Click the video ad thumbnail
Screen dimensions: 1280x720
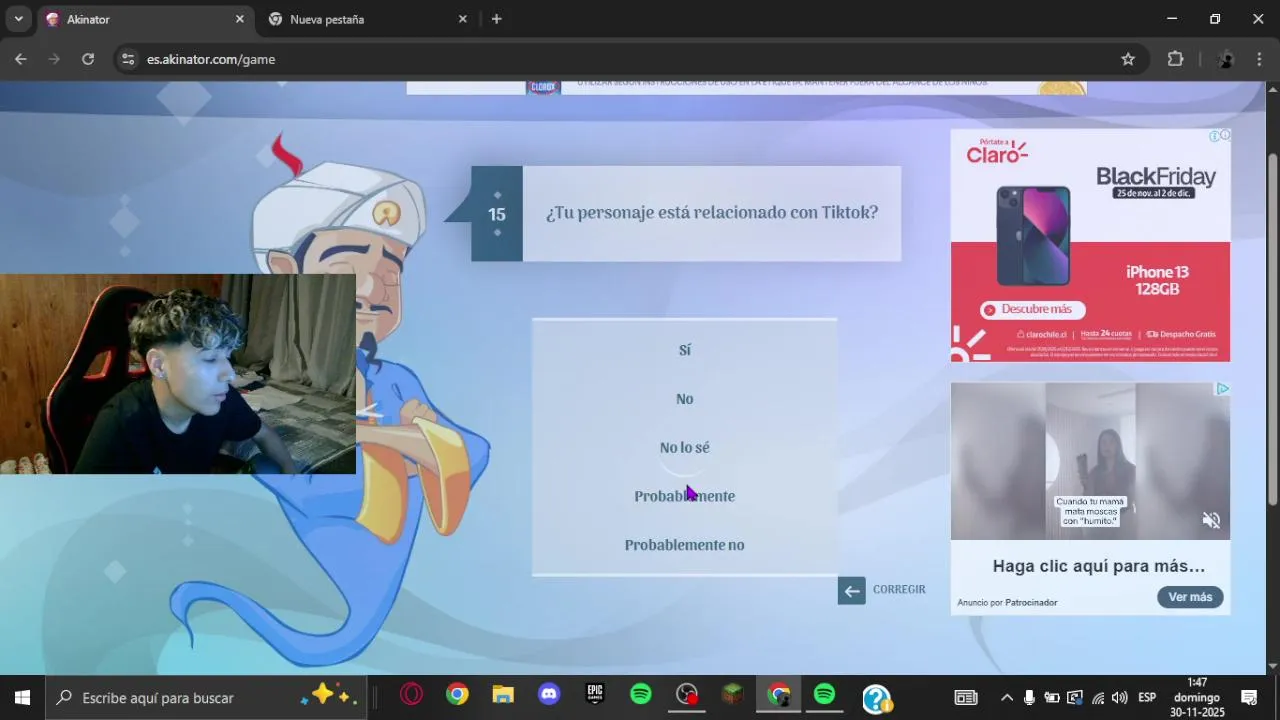tap(1090, 461)
